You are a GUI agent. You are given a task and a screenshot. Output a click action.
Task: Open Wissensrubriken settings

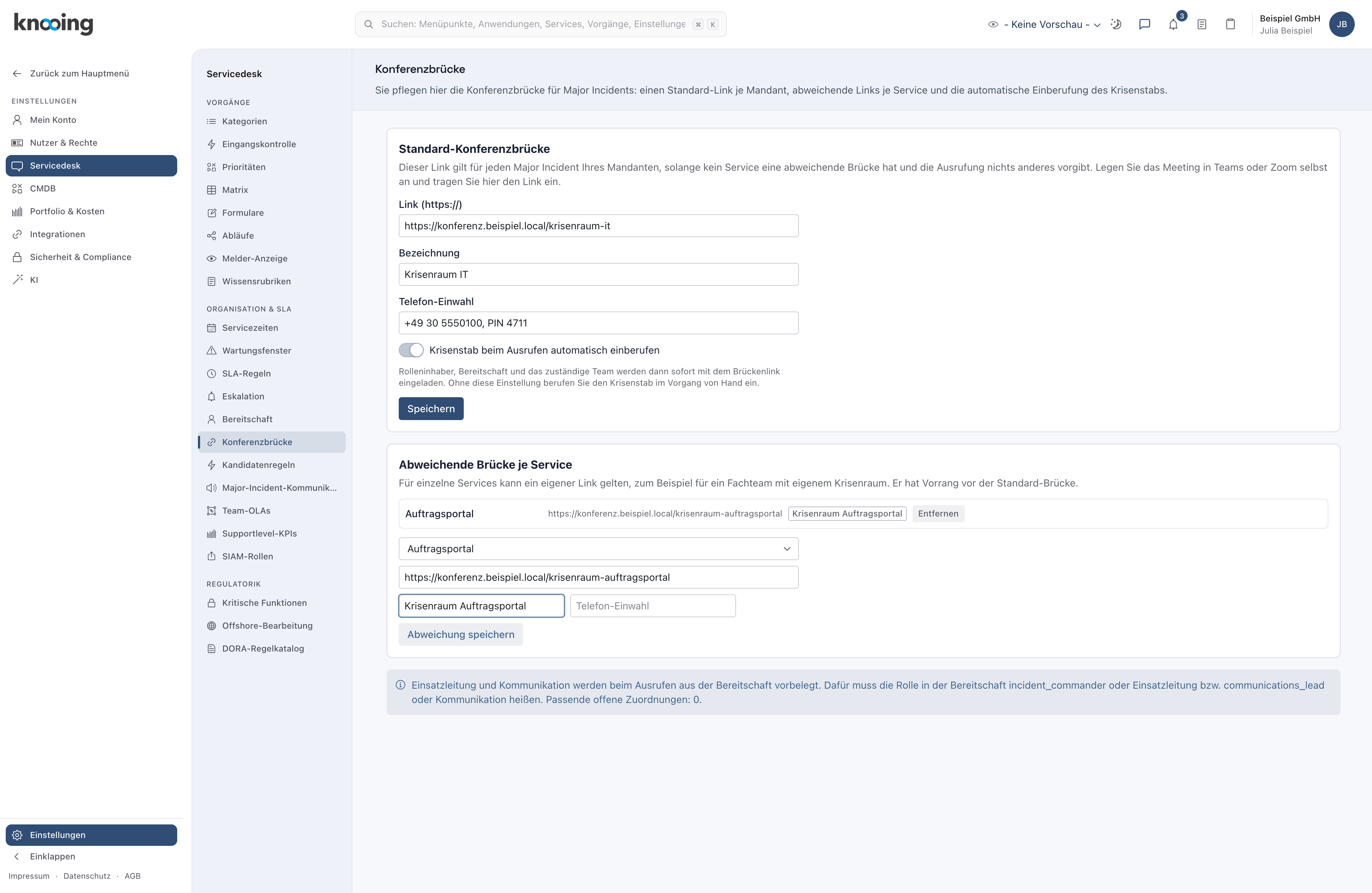(x=272, y=281)
